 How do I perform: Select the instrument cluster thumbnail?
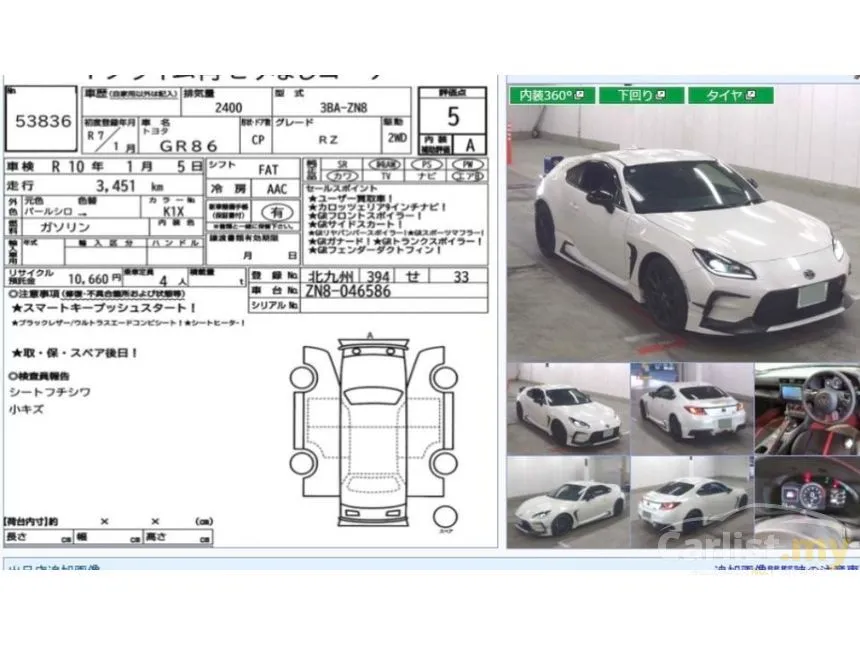click(x=807, y=502)
